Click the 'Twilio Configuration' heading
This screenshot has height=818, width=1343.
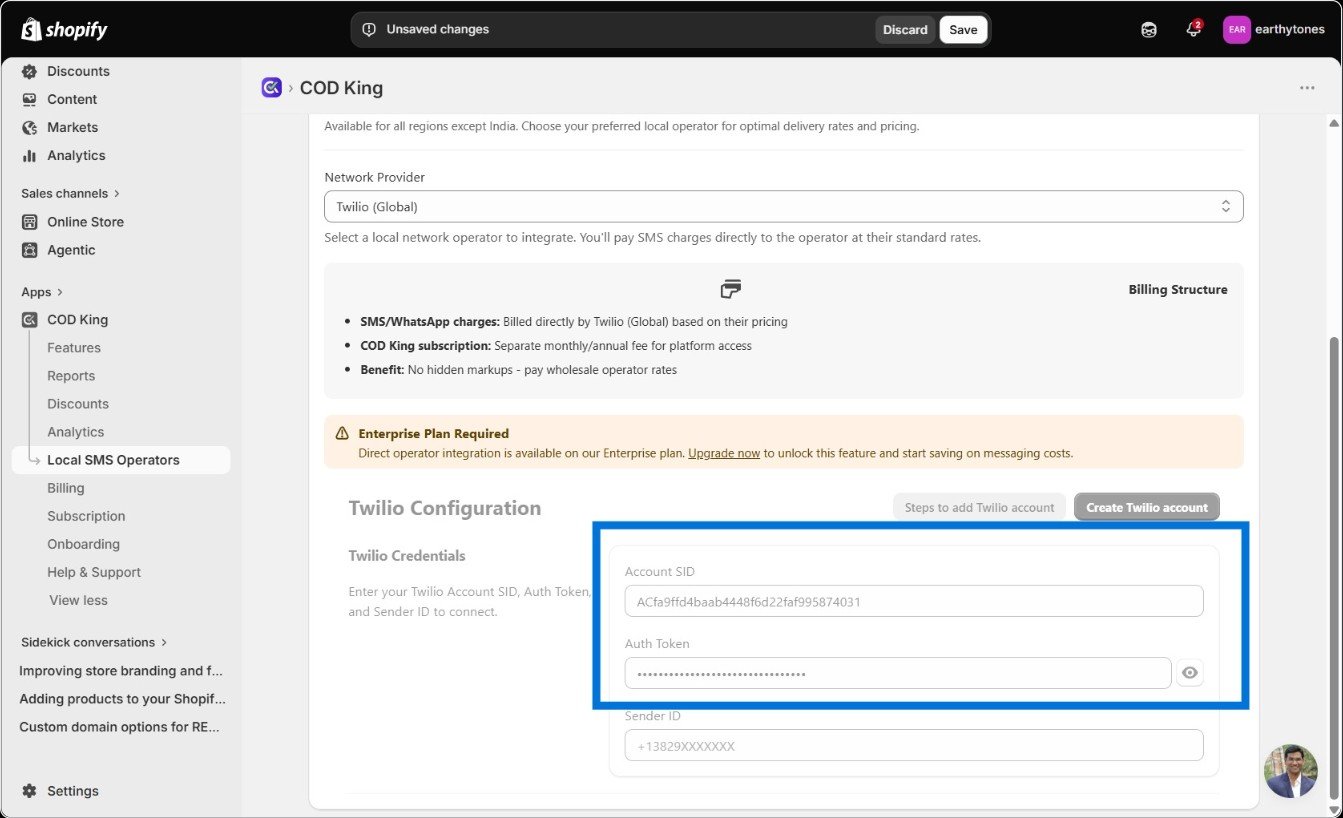coord(445,508)
